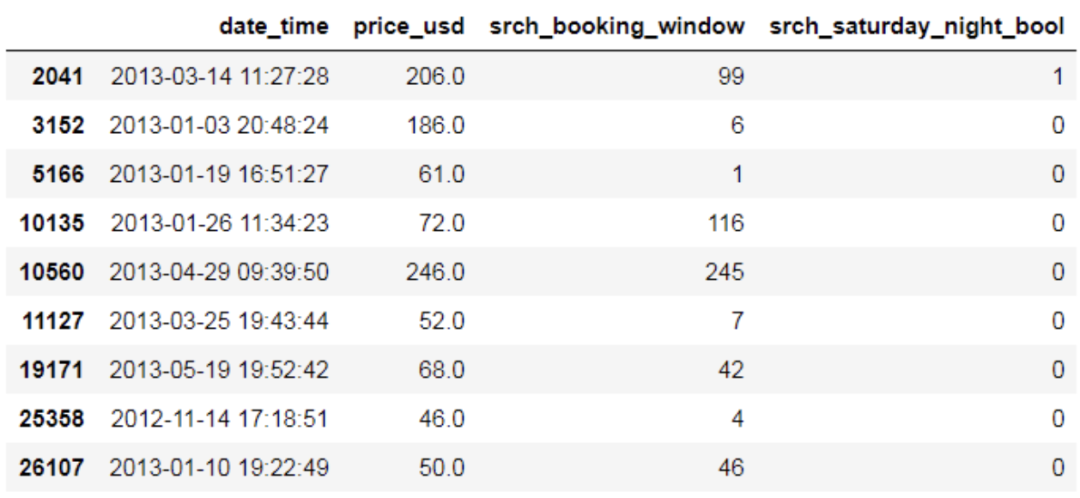Viewport: 1080px width, 498px height.
Task: Click the date 2013-03-14 11:27:28 cell
Action: click(219, 77)
